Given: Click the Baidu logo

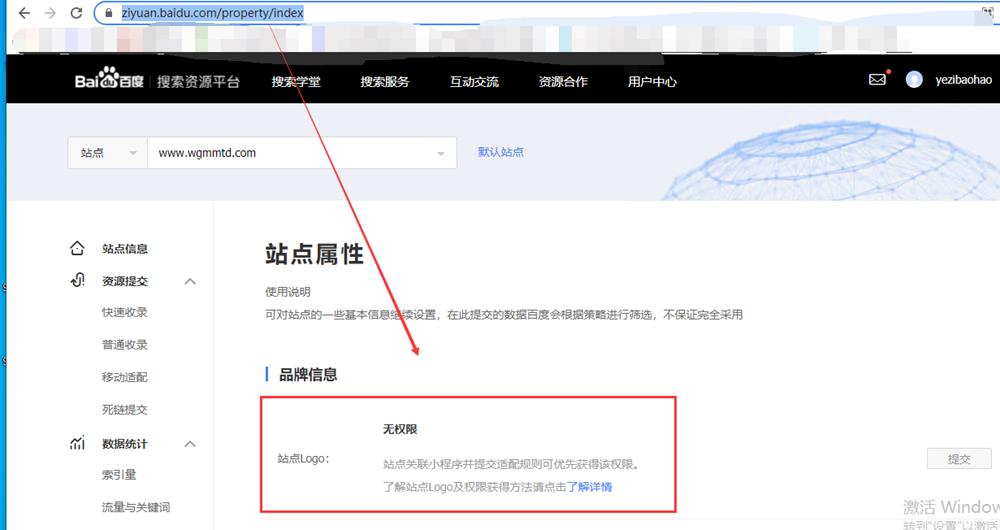Looking at the screenshot, I should (x=110, y=81).
